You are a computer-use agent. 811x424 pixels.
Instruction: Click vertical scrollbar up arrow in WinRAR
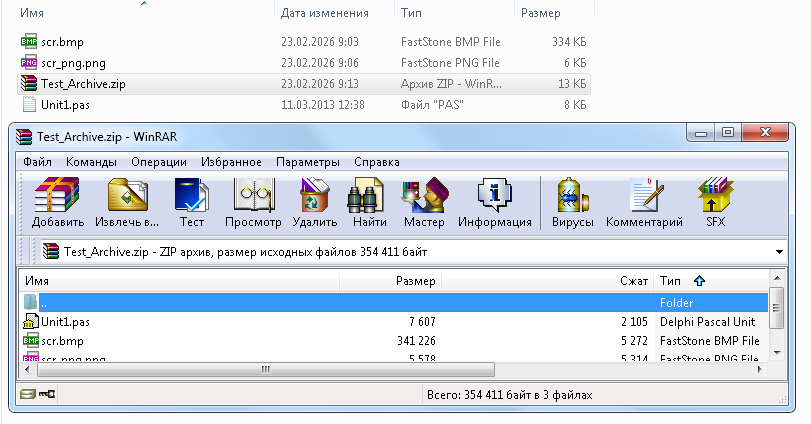[x=777, y=278]
